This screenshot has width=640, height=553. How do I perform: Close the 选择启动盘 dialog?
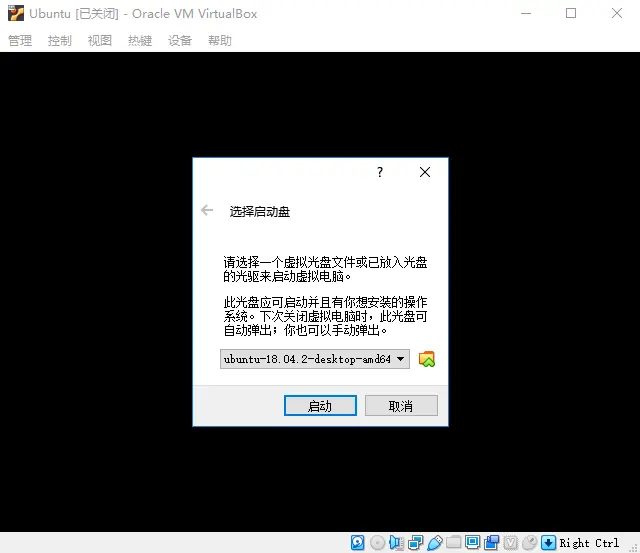pos(425,172)
